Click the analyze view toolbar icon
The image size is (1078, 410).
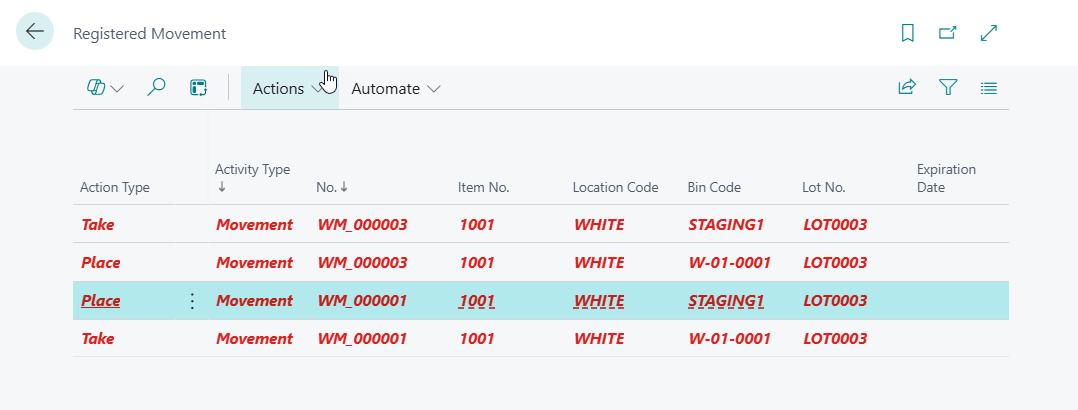198,88
